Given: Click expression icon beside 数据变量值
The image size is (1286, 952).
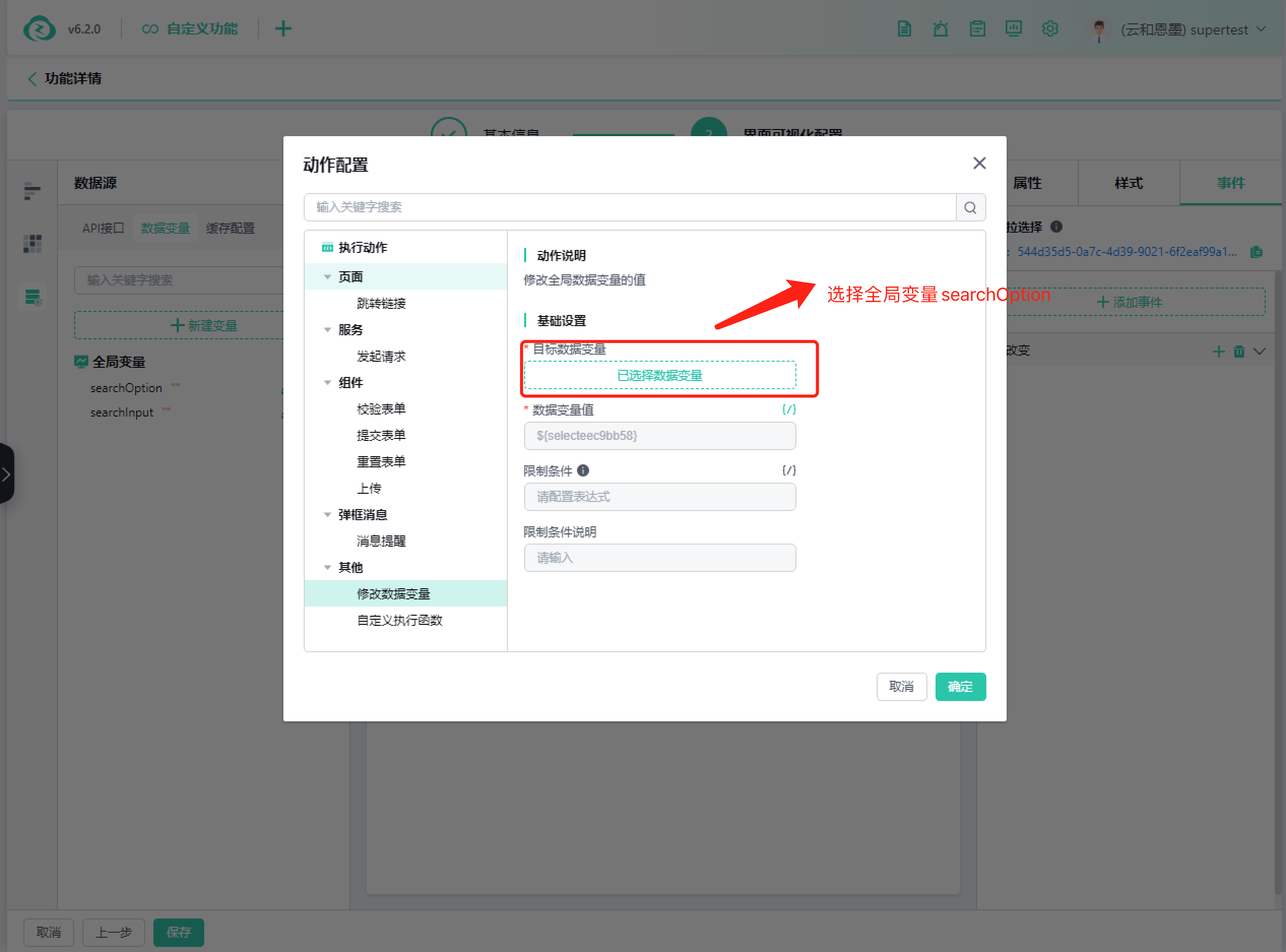Looking at the screenshot, I should [789, 409].
